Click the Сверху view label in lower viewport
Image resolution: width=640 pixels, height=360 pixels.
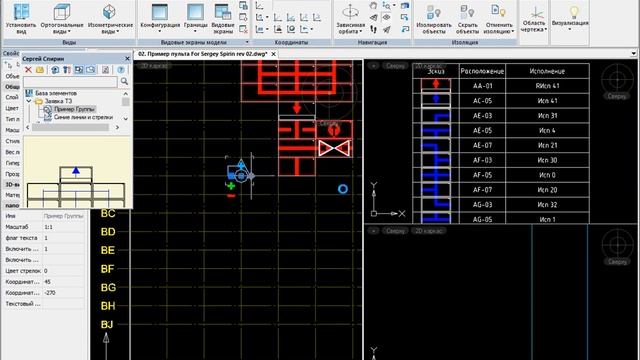click(395, 231)
